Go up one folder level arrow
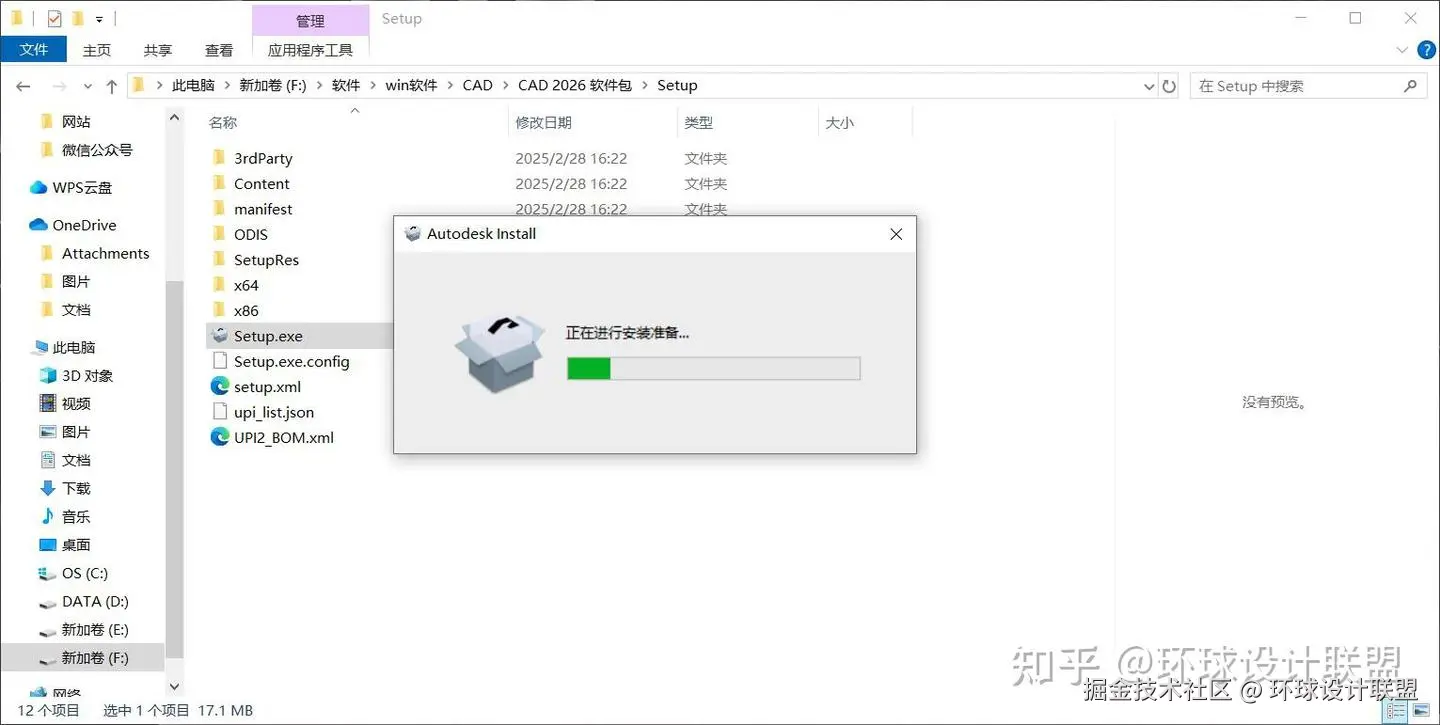This screenshot has width=1440, height=725. 112,86
